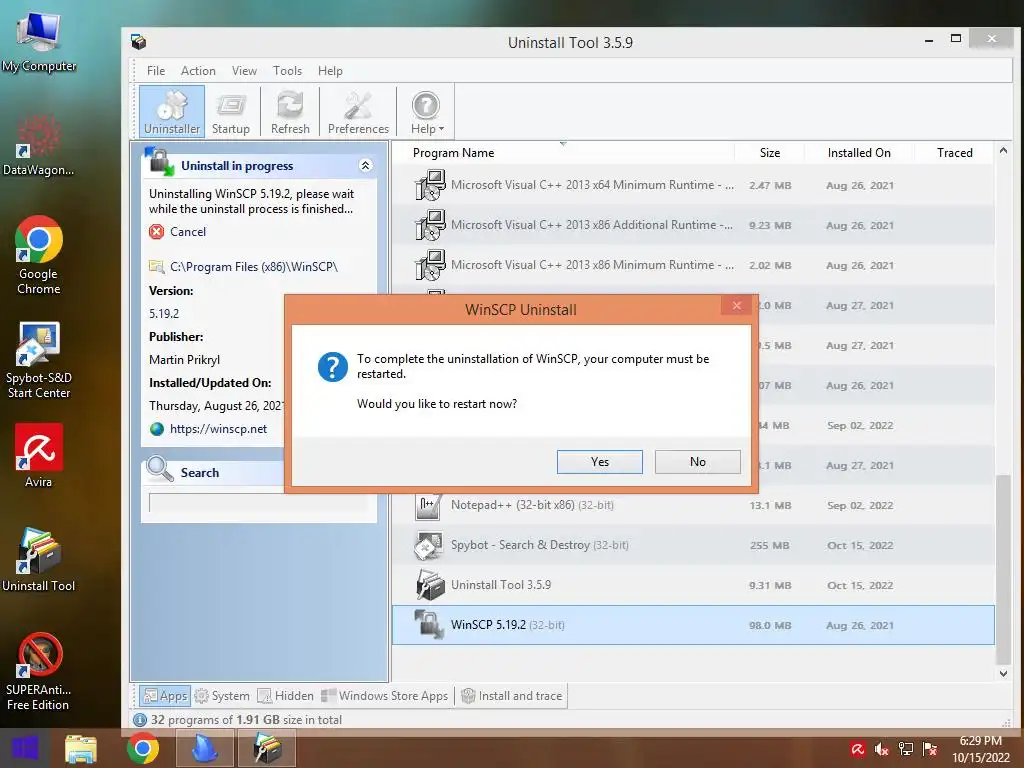Click the network tray icon
1024x768 pixels.
coord(906,749)
